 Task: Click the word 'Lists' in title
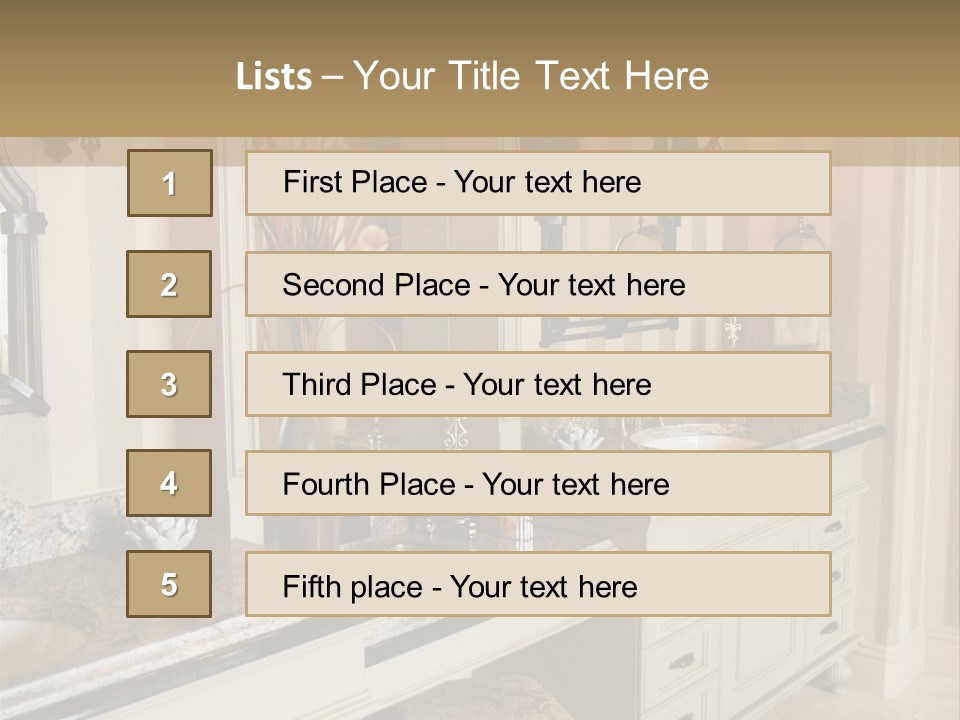[x=274, y=77]
